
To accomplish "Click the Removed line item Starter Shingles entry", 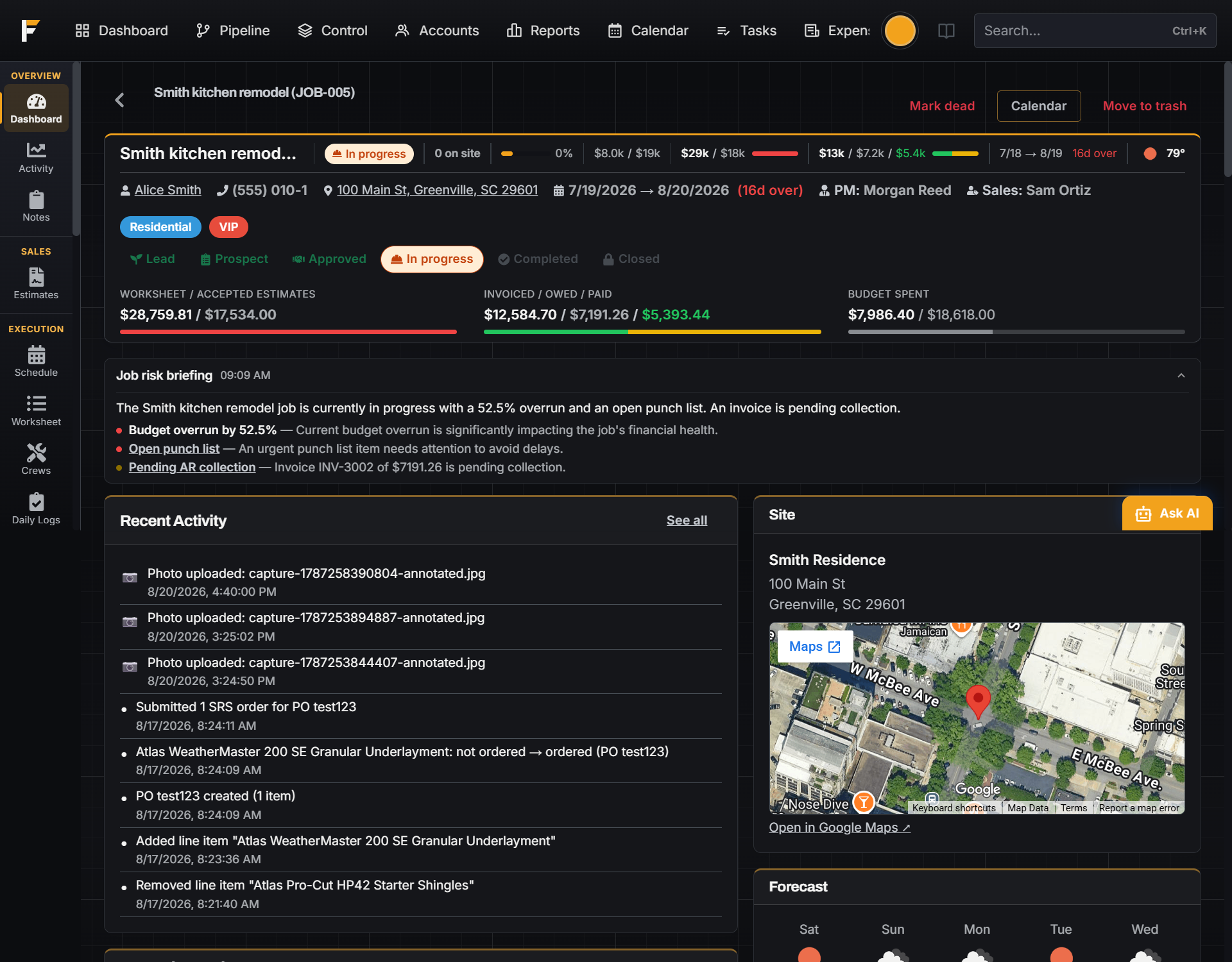I will [x=305, y=885].
